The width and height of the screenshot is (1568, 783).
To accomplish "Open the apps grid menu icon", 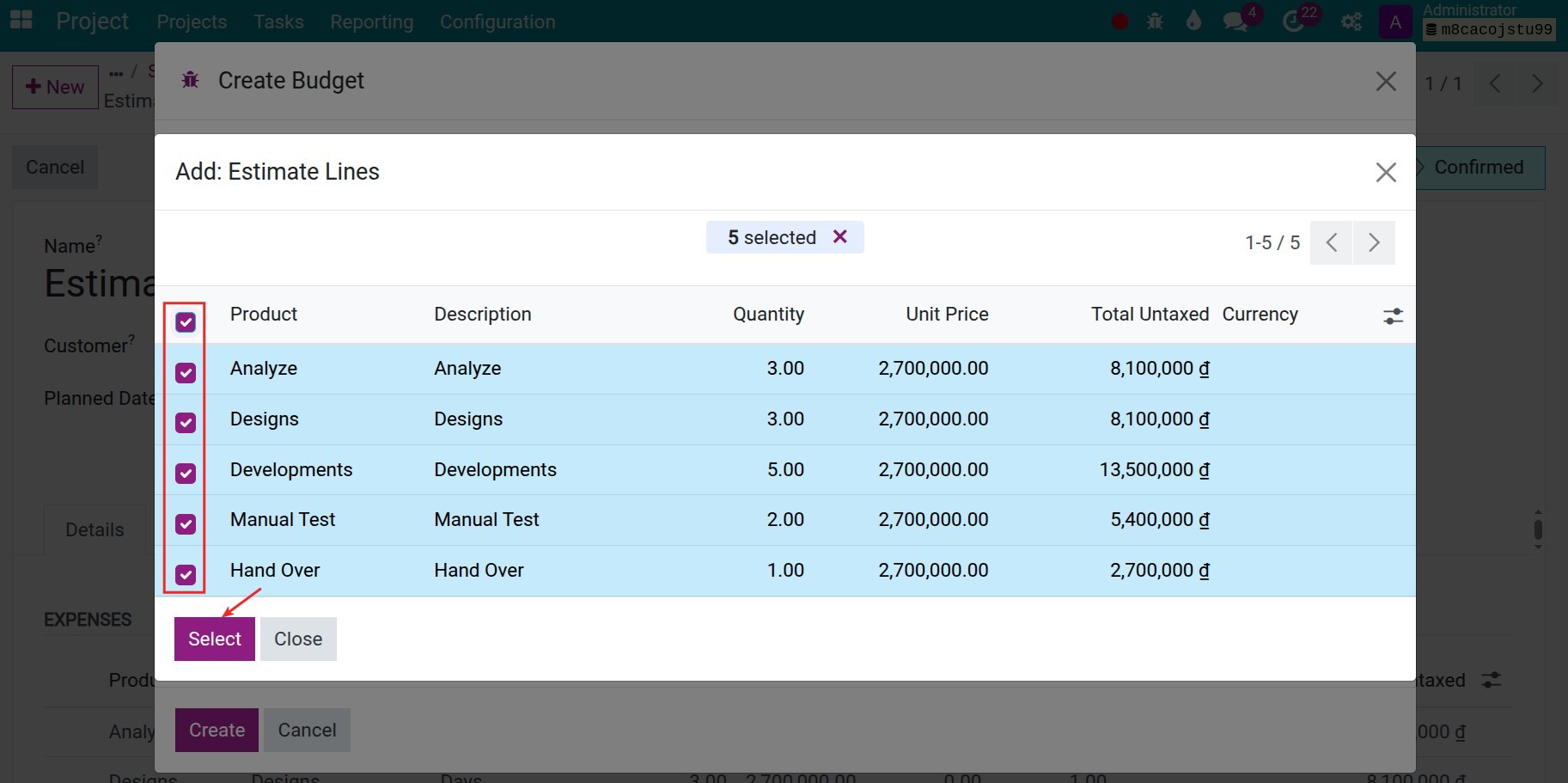I will (21, 21).
